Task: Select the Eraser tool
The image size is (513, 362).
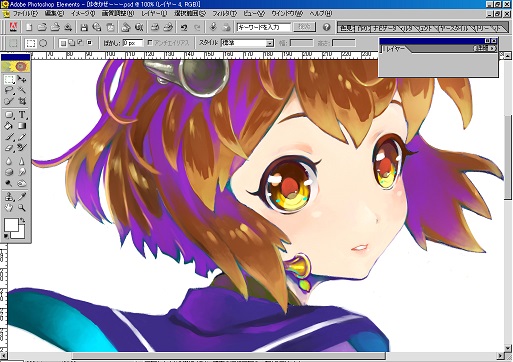Action: pyautogui.click(x=9, y=147)
